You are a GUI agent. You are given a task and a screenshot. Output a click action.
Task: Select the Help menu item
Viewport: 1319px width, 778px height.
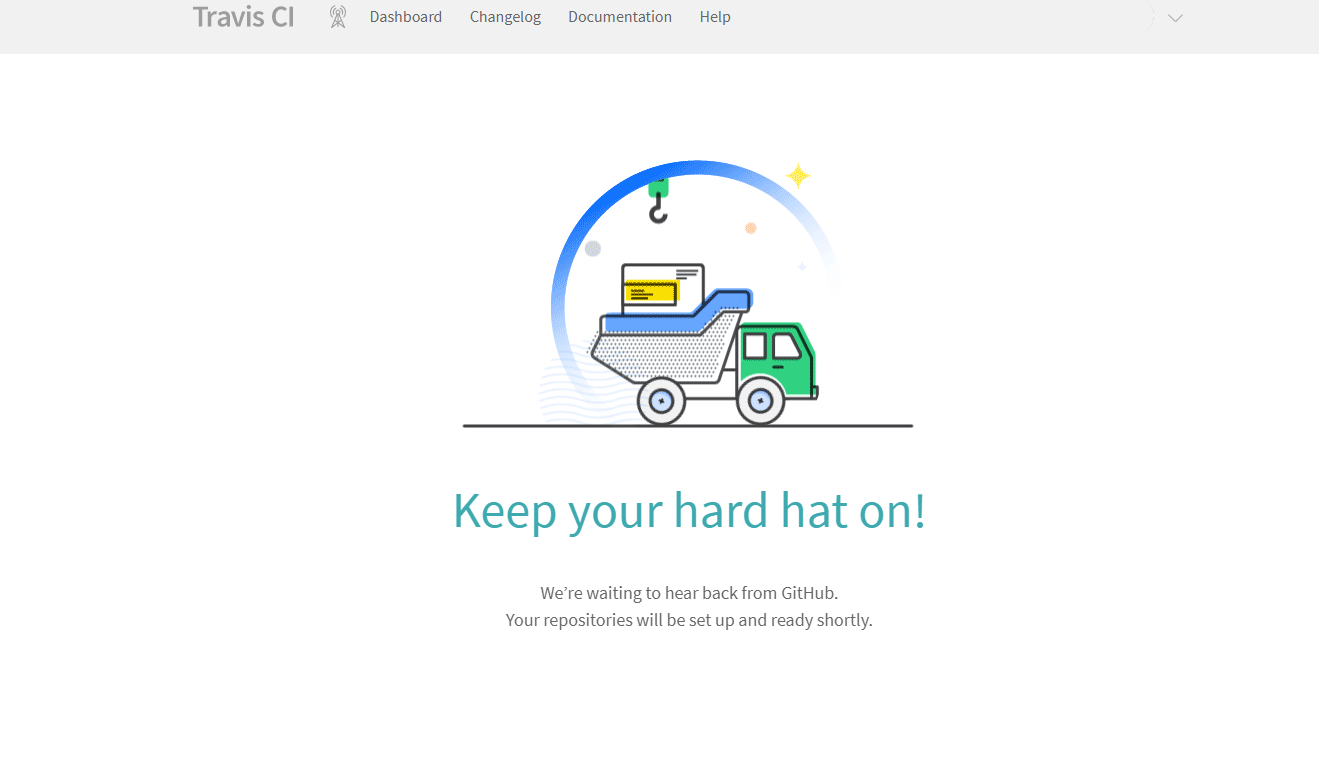point(715,17)
